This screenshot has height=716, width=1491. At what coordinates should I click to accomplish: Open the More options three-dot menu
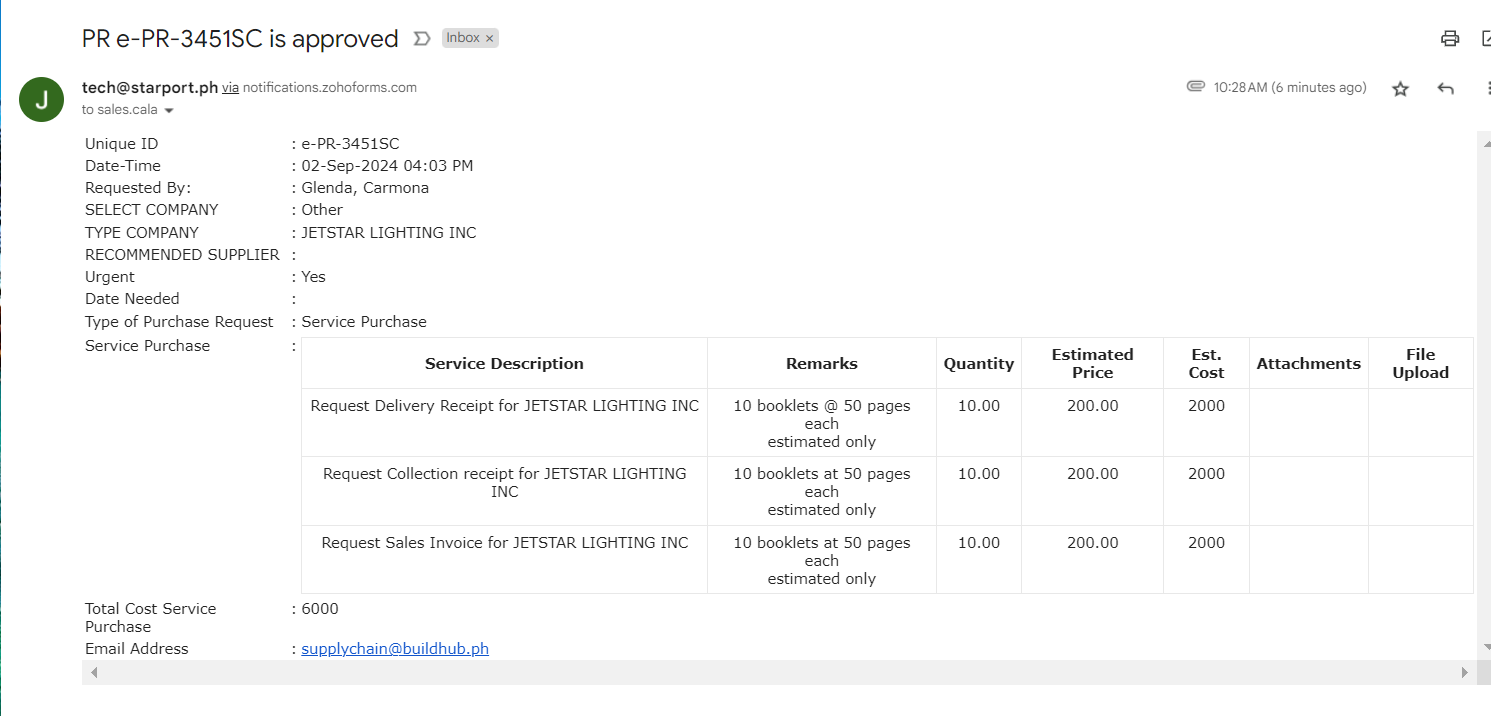(x=1487, y=89)
